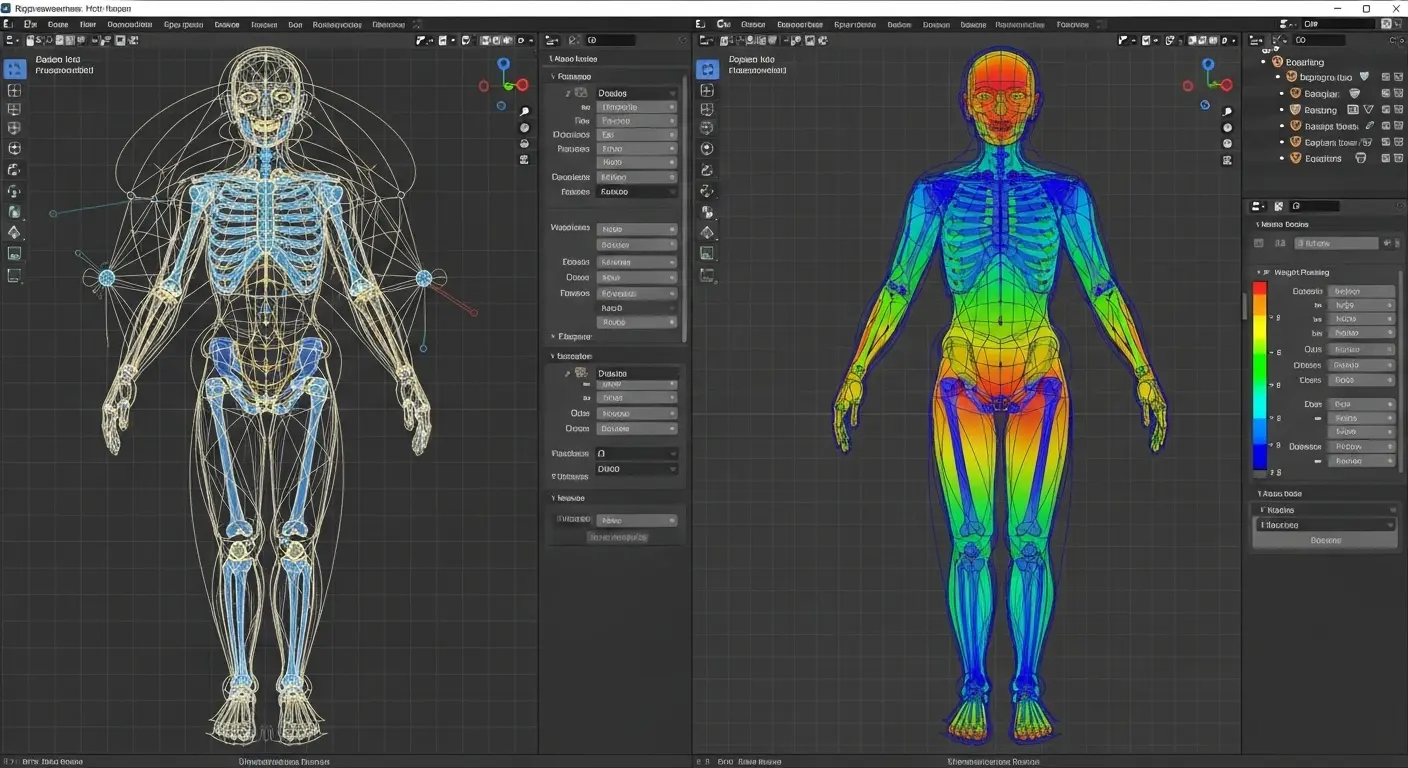Open the Doodos dropdown in the properties panel
The height and width of the screenshot is (768, 1408).
tap(637, 92)
